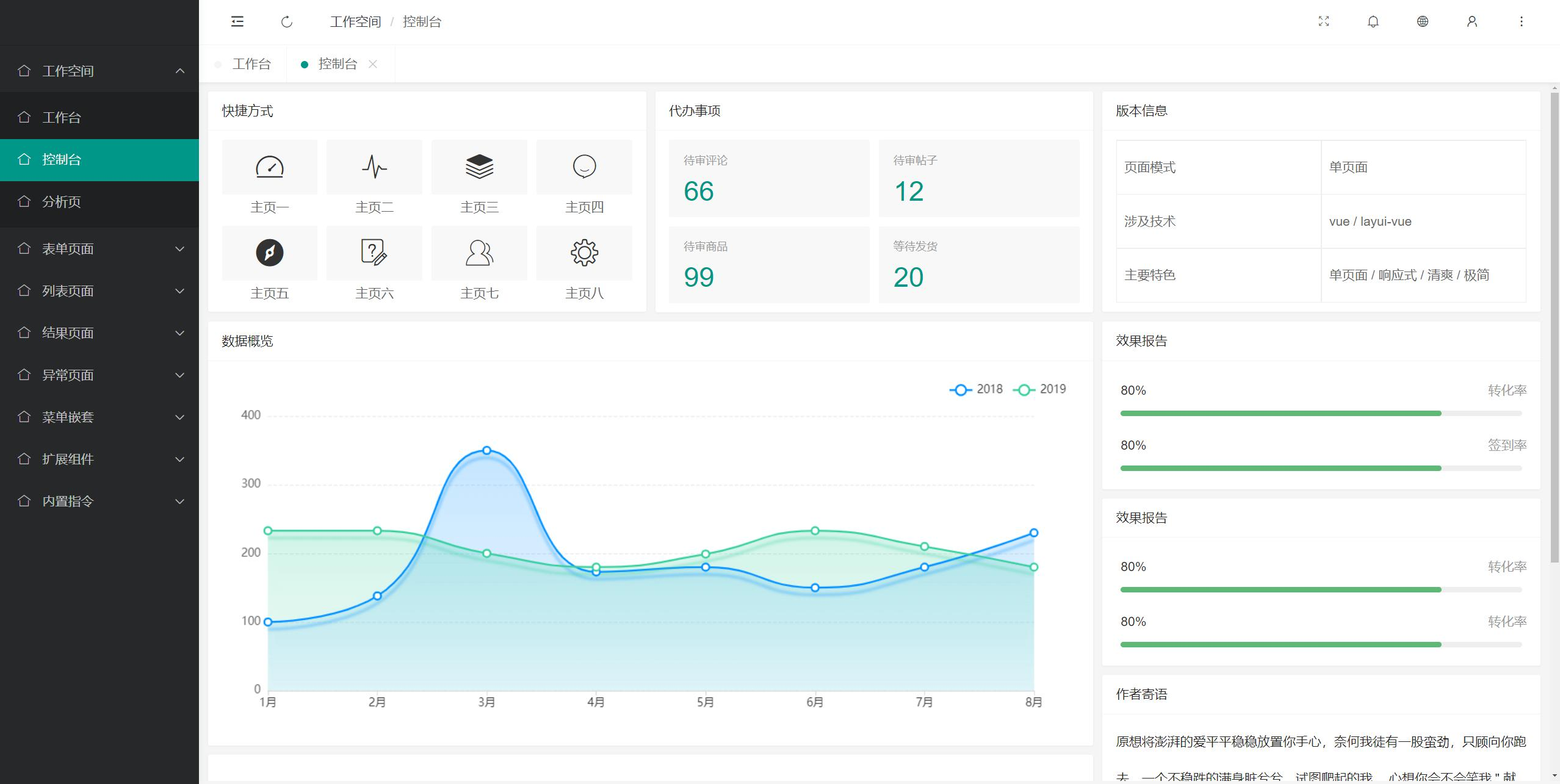Expand the 菜单嵌套 menu
This screenshot has height=784, width=1560.
99,417
